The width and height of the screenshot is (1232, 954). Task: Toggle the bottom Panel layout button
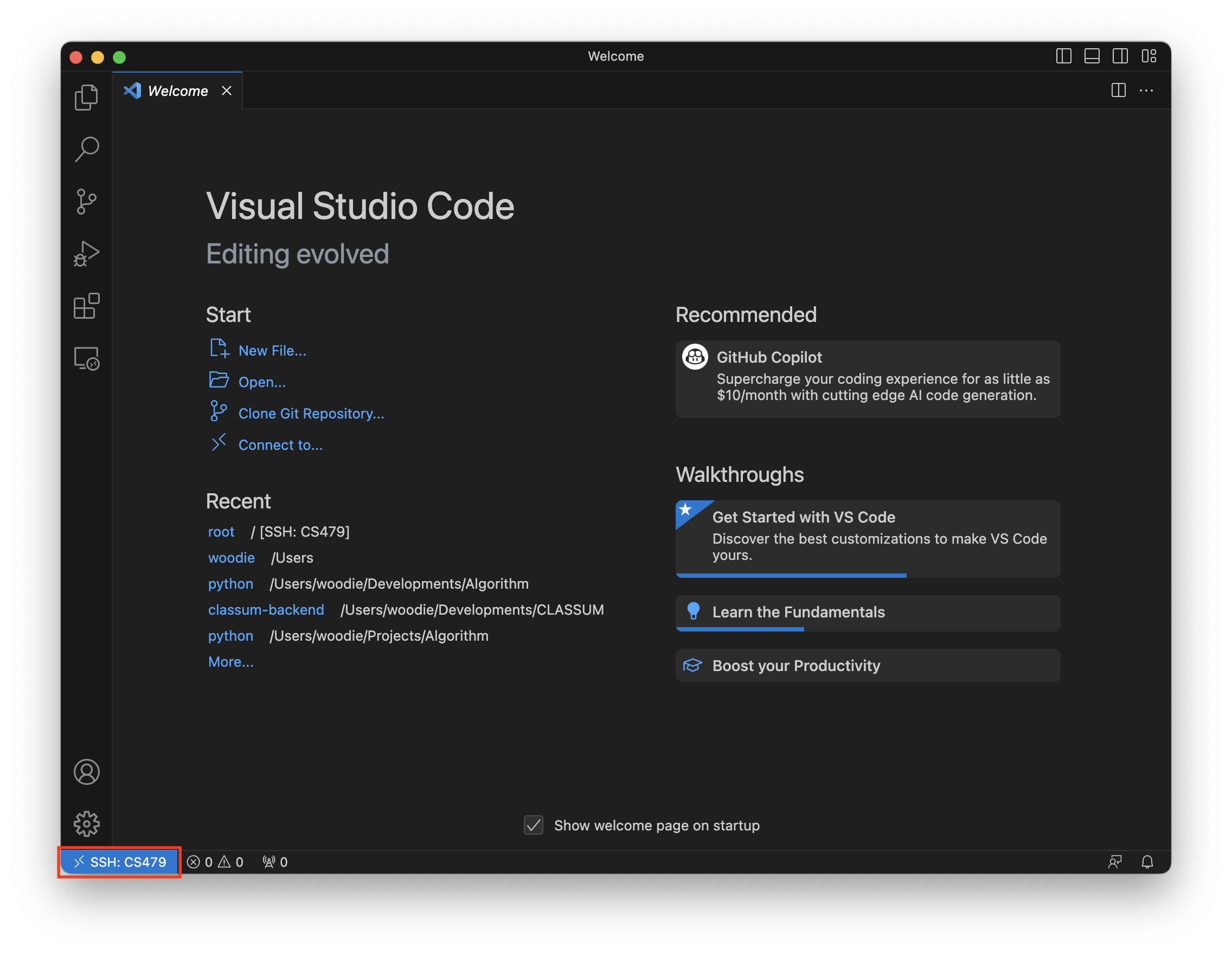coord(1092,56)
